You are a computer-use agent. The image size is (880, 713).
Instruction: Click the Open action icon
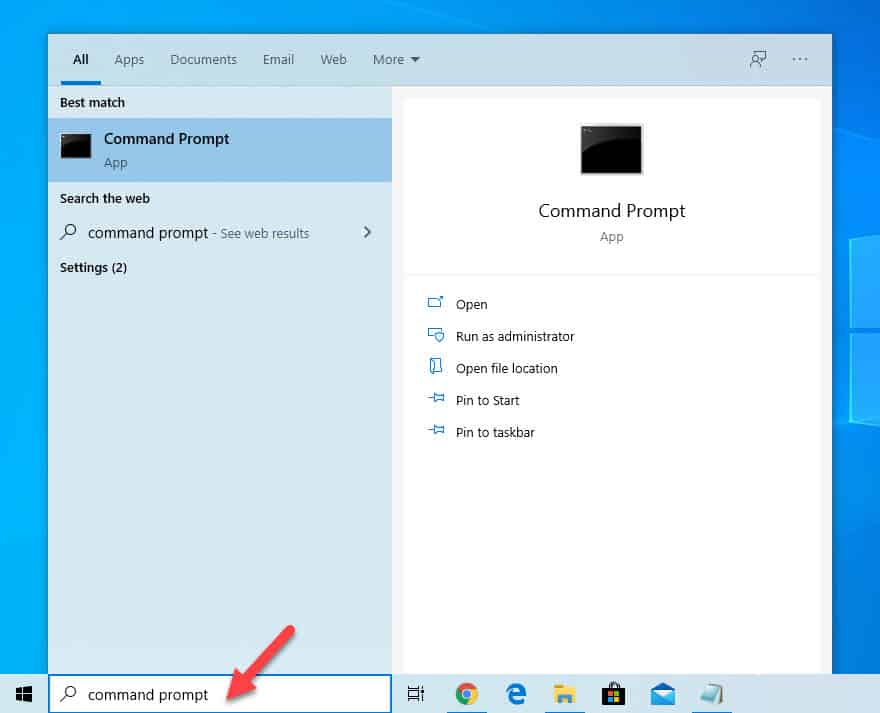click(436, 303)
